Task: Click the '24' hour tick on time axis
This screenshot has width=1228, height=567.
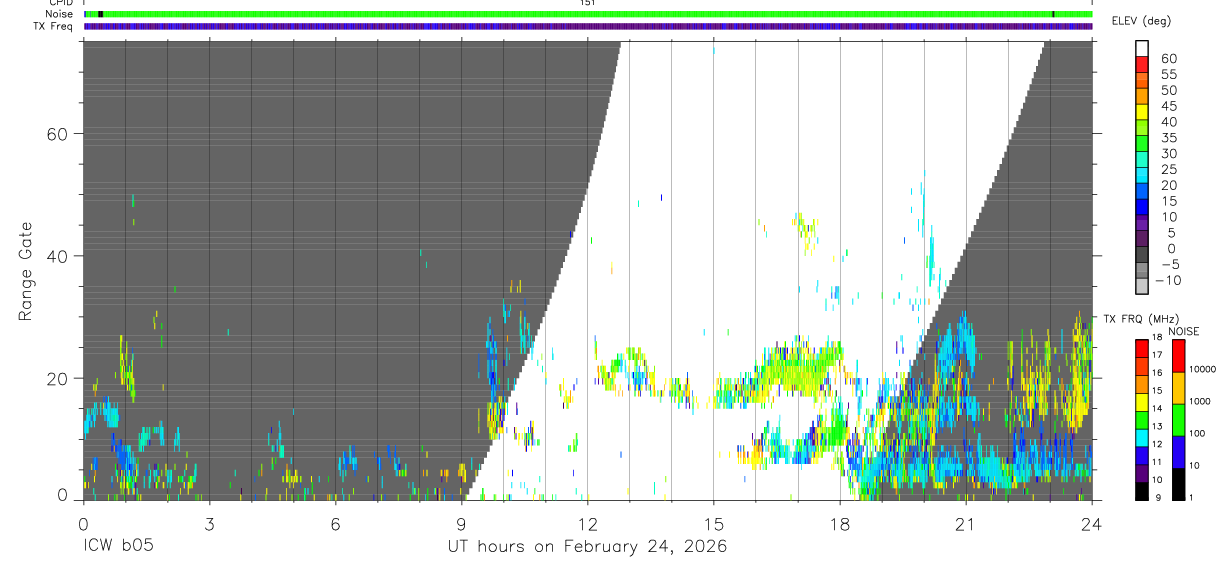Action: 1092,524
